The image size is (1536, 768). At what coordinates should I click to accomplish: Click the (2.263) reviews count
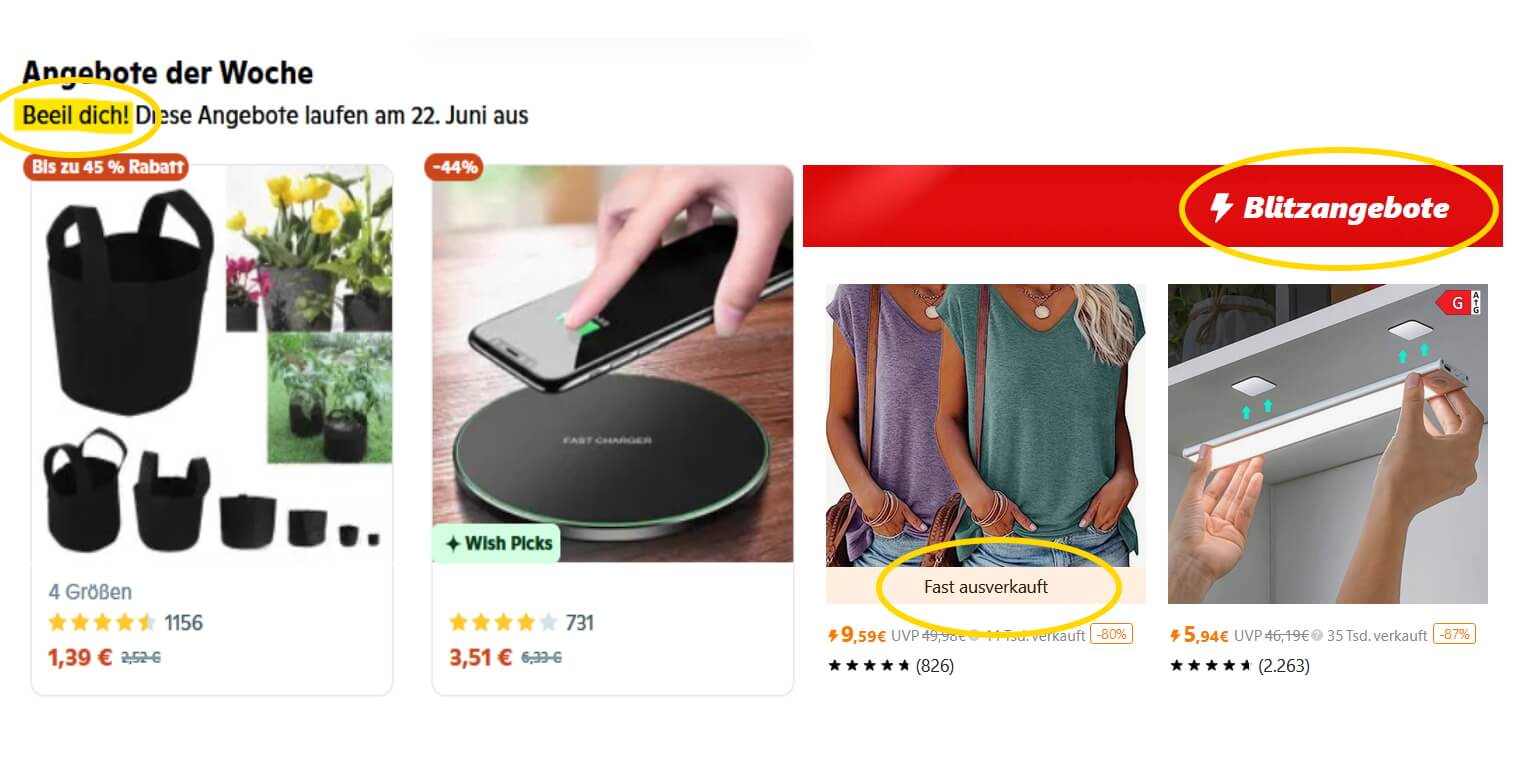pyautogui.click(x=1283, y=665)
